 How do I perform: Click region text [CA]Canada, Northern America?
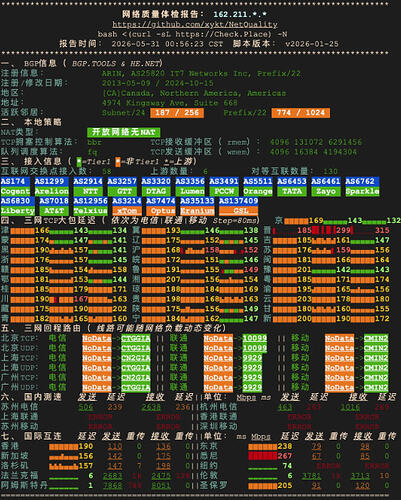(194, 93)
